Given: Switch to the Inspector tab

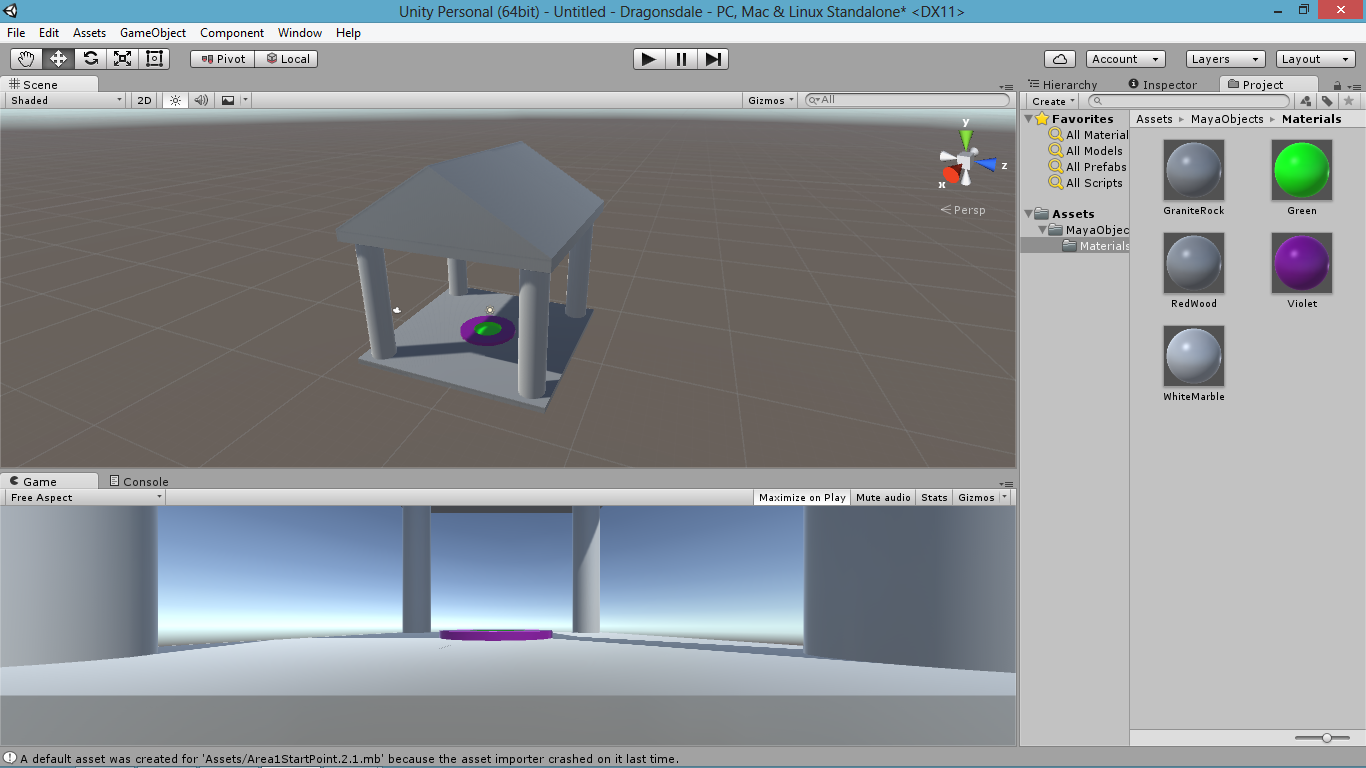Looking at the screenshot, I should (1163, 85).
